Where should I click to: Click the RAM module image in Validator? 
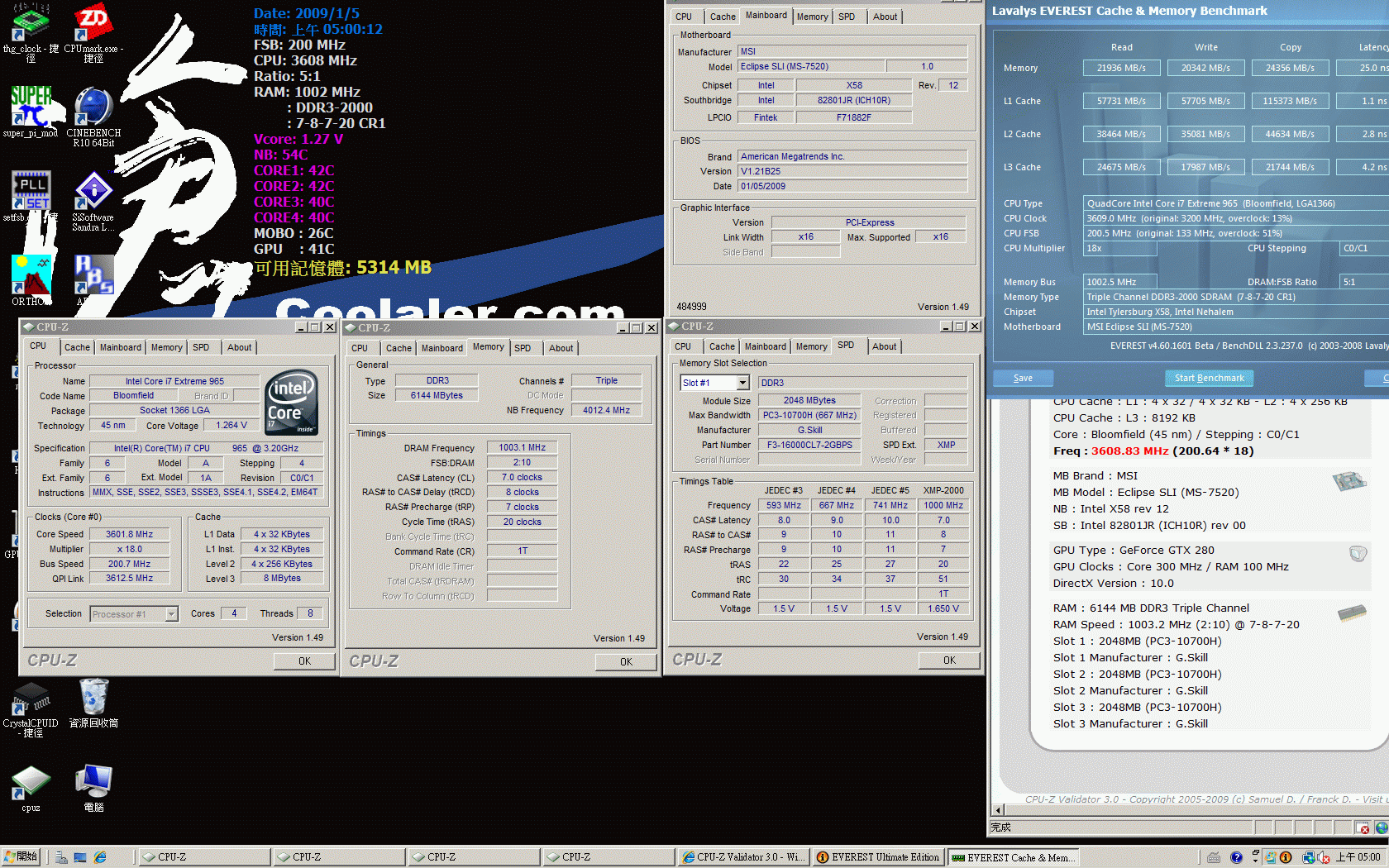click(1352, 613)
